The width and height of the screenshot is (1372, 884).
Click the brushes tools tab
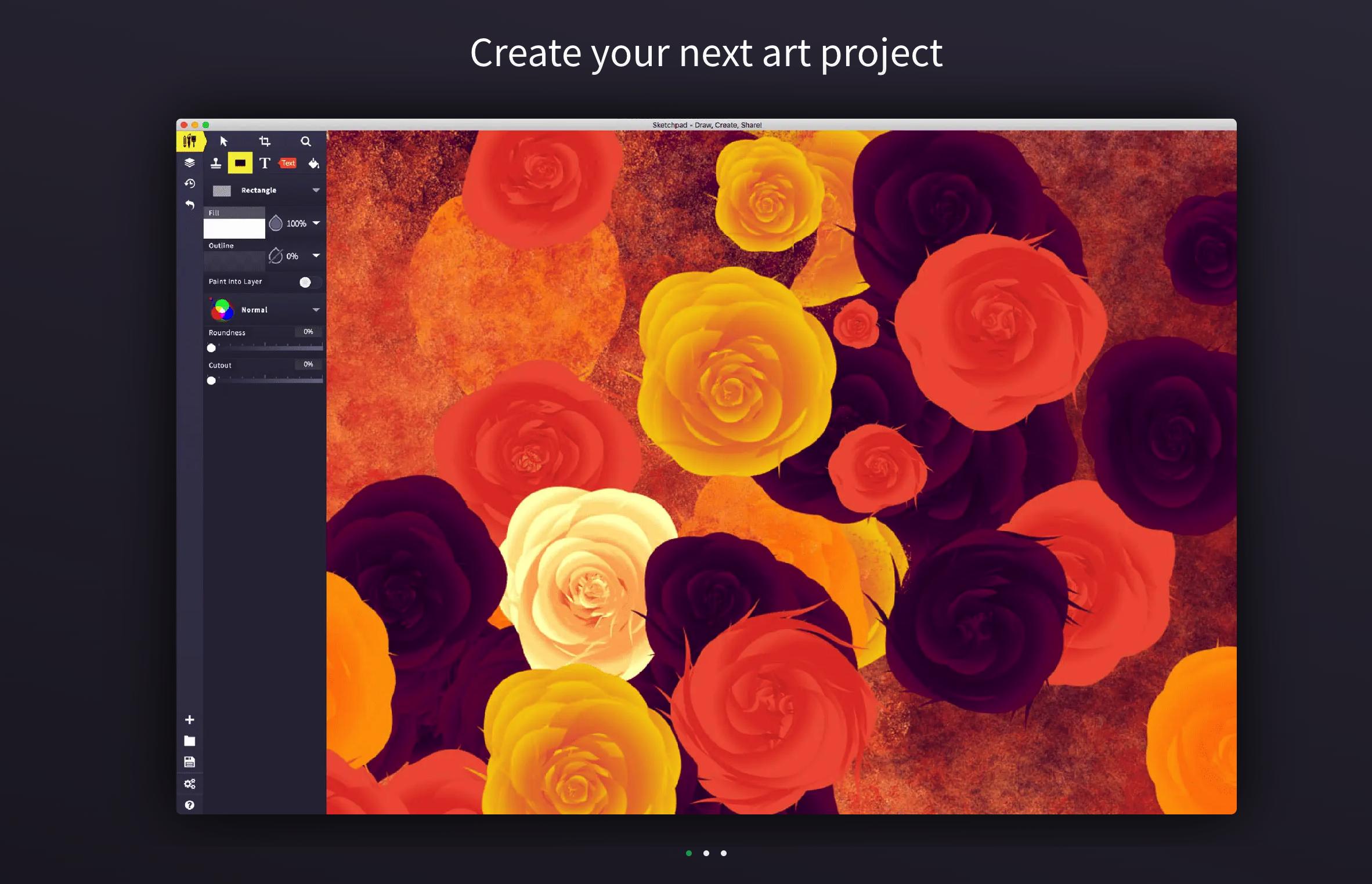click(190, 142)
